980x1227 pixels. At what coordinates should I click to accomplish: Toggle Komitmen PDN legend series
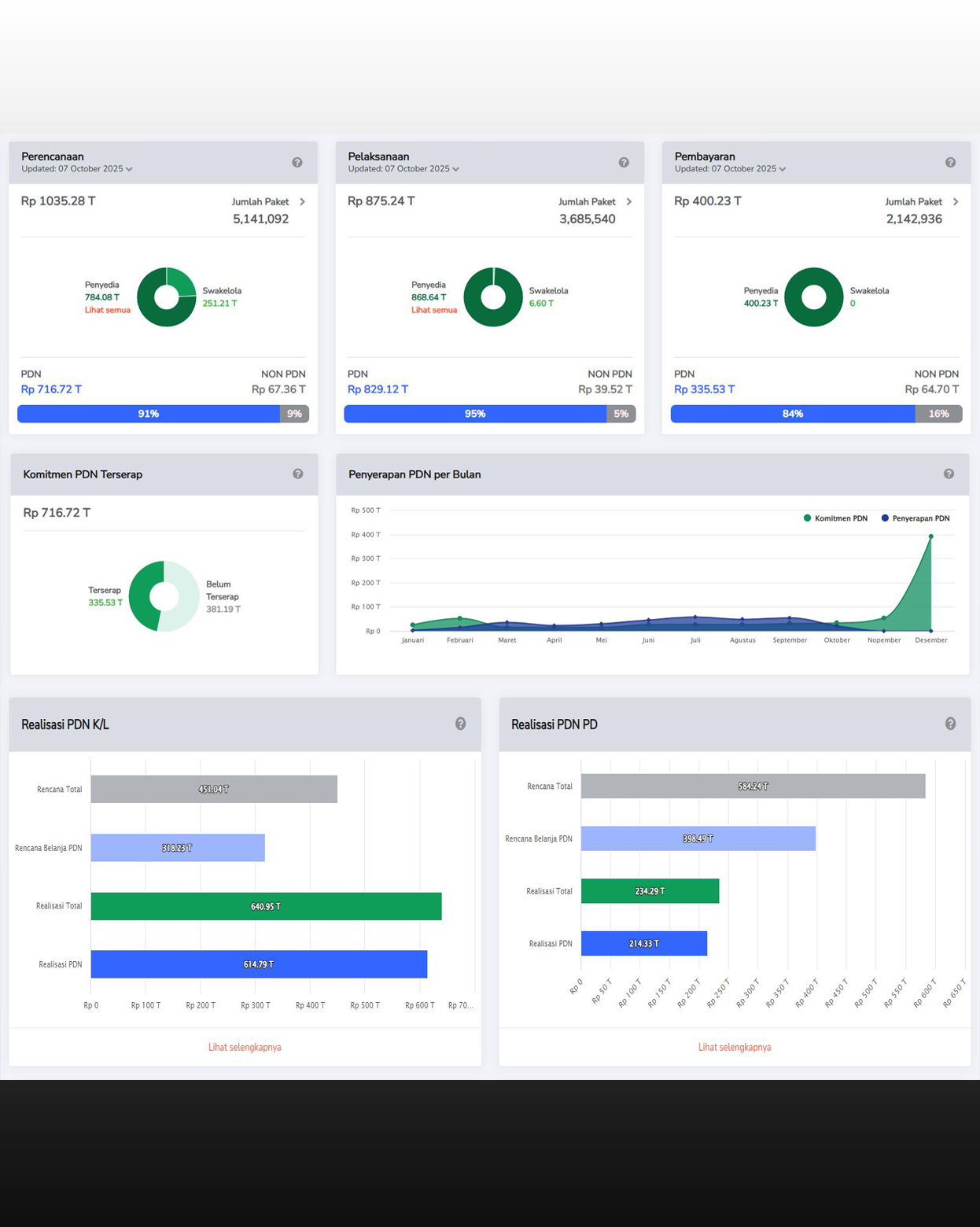pos(835,518)
